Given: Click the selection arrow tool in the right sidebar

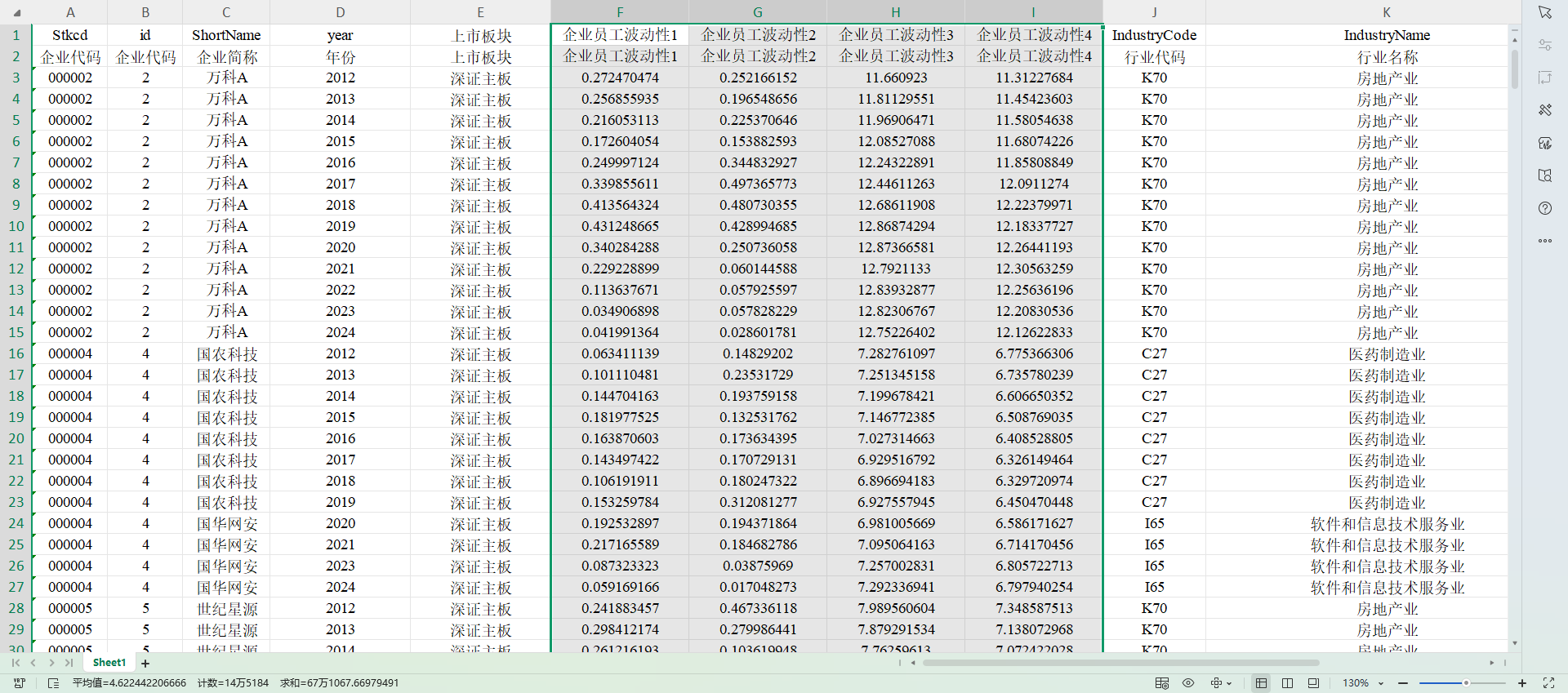Looking at the screenshot, I should [1544, 12].
